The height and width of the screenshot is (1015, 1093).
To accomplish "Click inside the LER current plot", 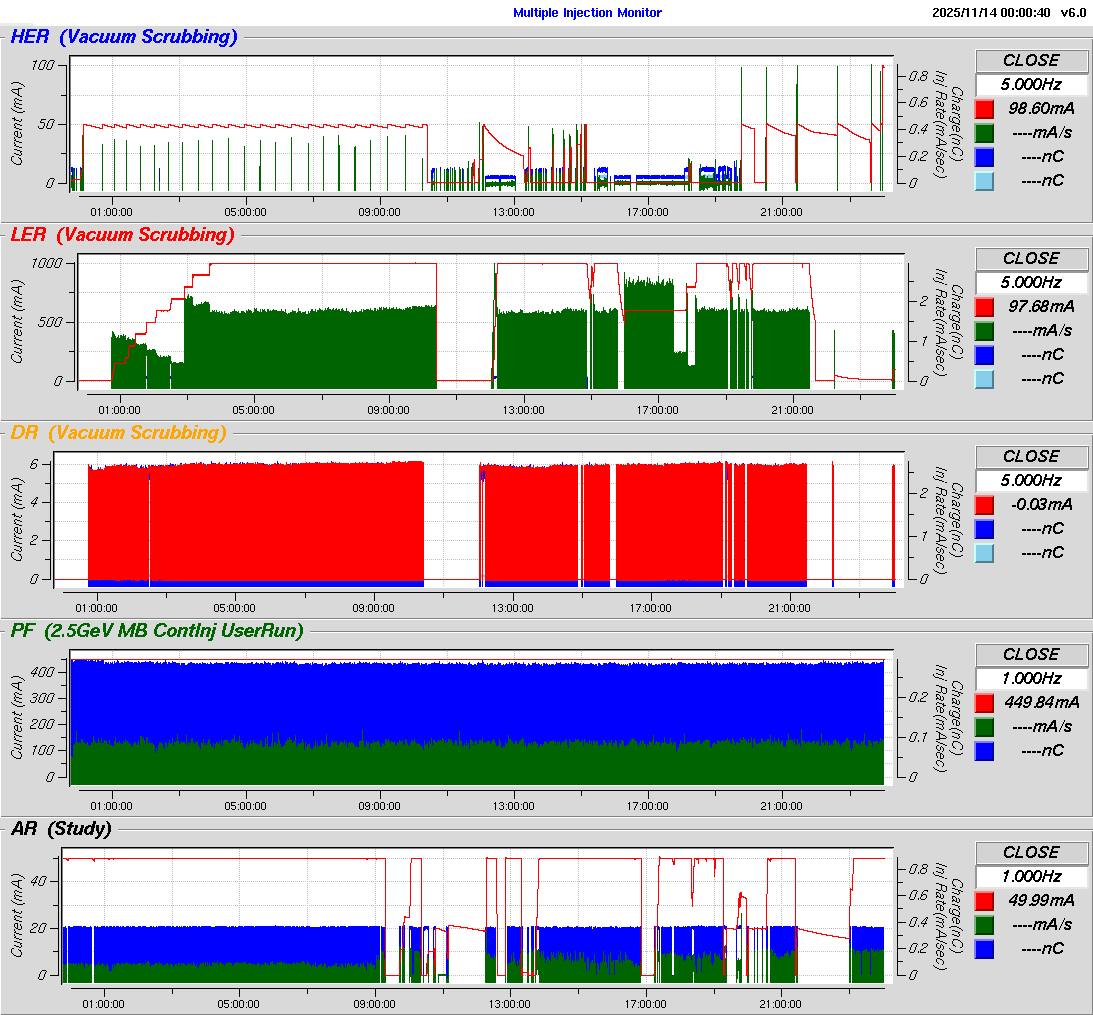I will (x=491, y=322).
